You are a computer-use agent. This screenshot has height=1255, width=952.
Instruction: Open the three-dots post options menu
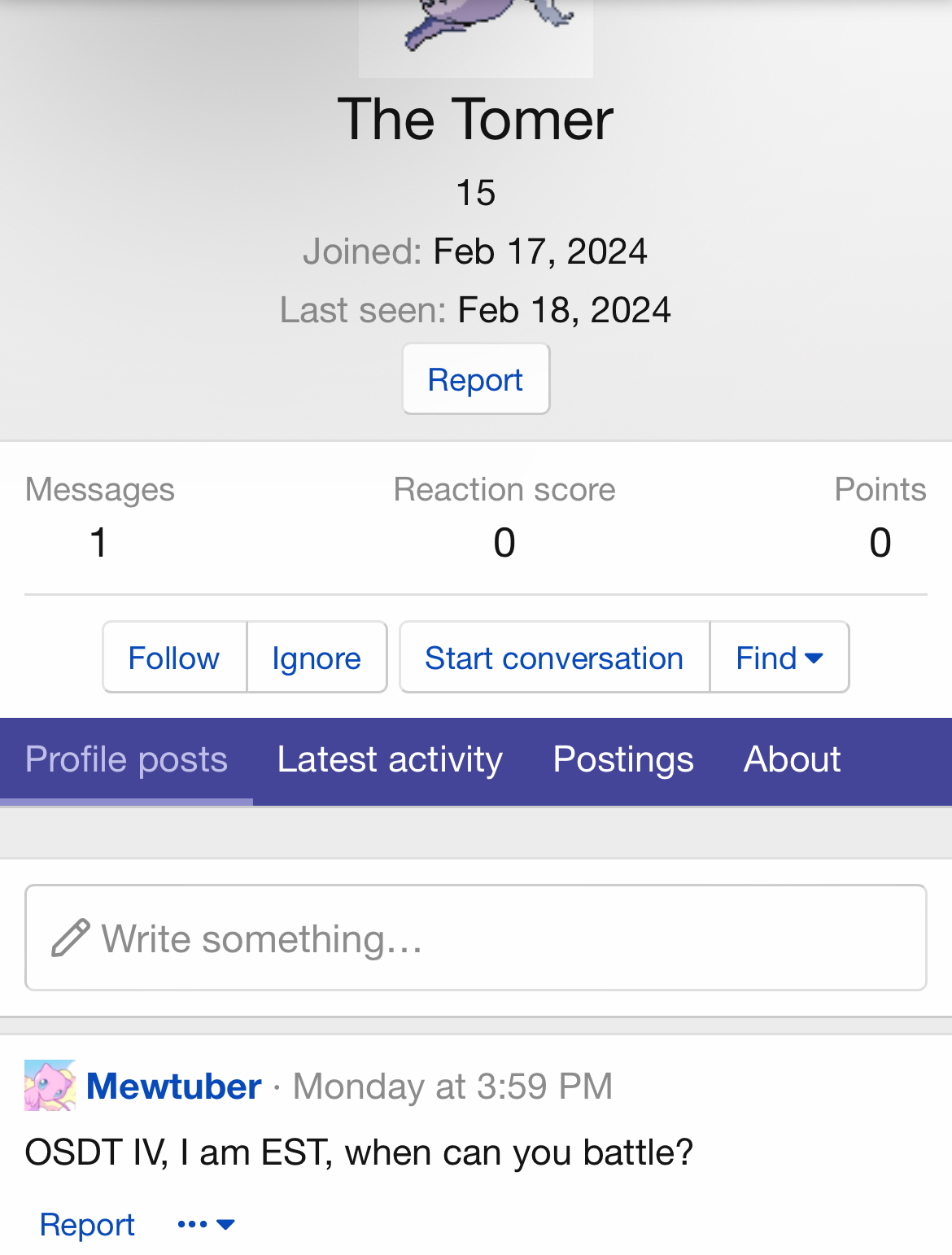point(206,1224)
